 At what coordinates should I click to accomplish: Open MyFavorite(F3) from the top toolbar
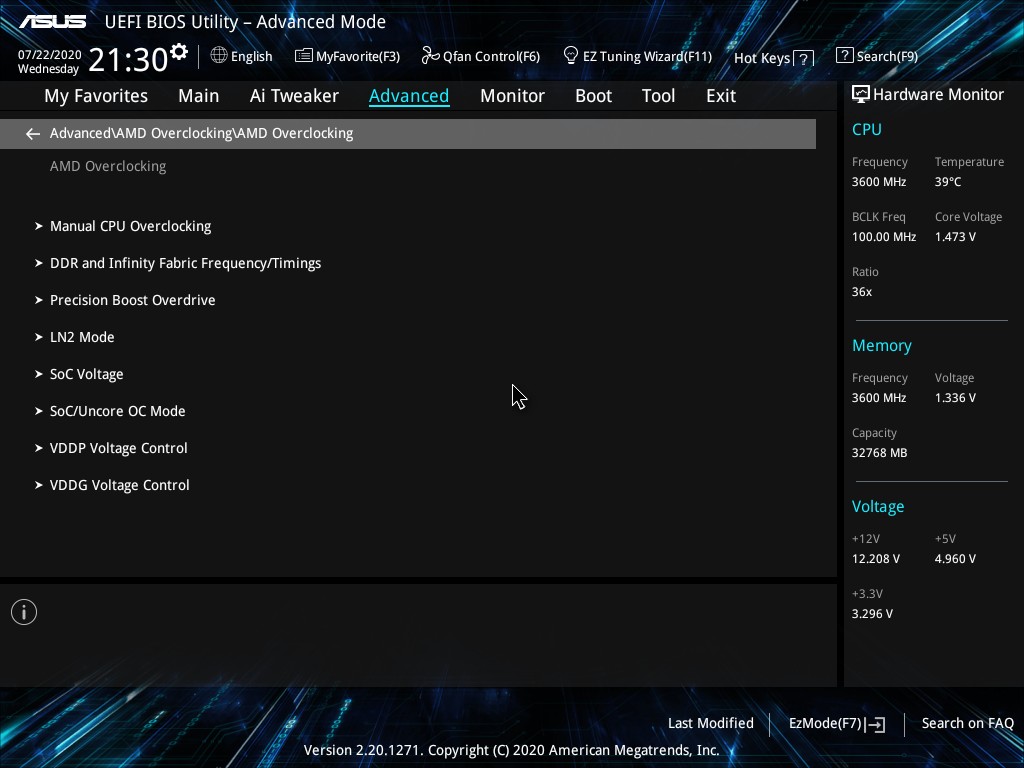(x=347, y=56)
